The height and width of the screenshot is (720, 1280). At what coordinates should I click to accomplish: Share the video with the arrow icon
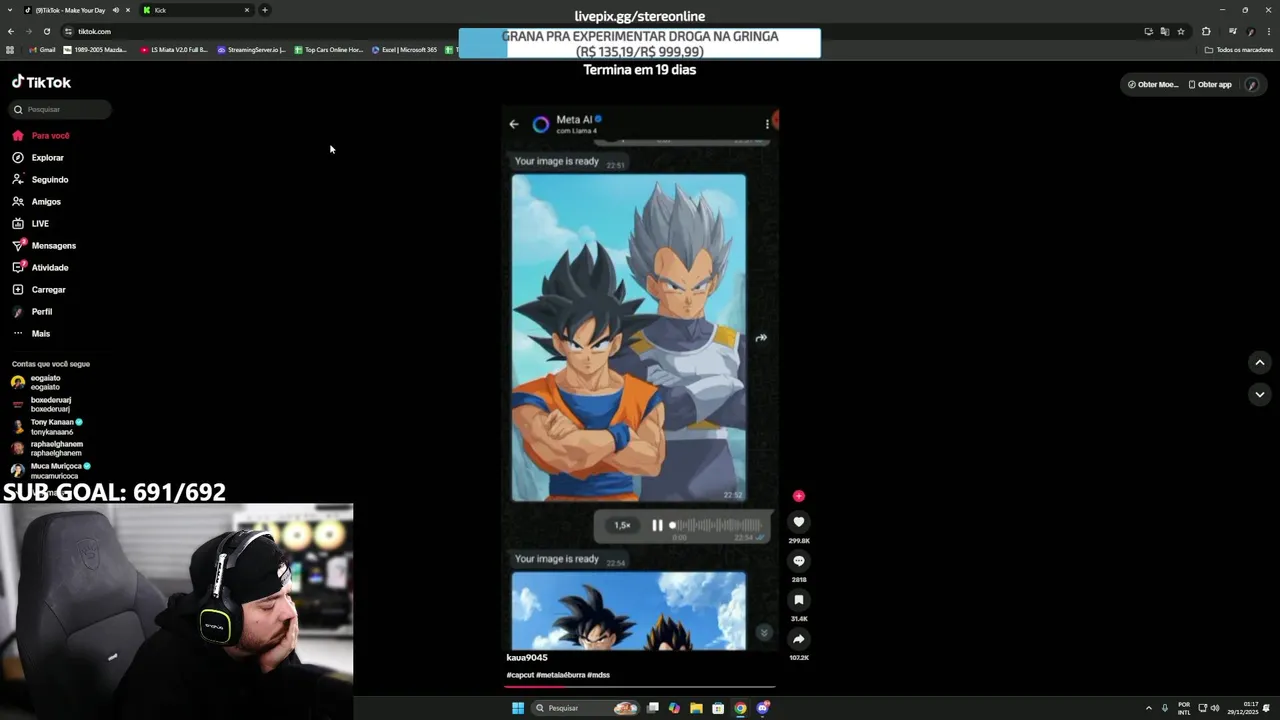coord(798,639)
